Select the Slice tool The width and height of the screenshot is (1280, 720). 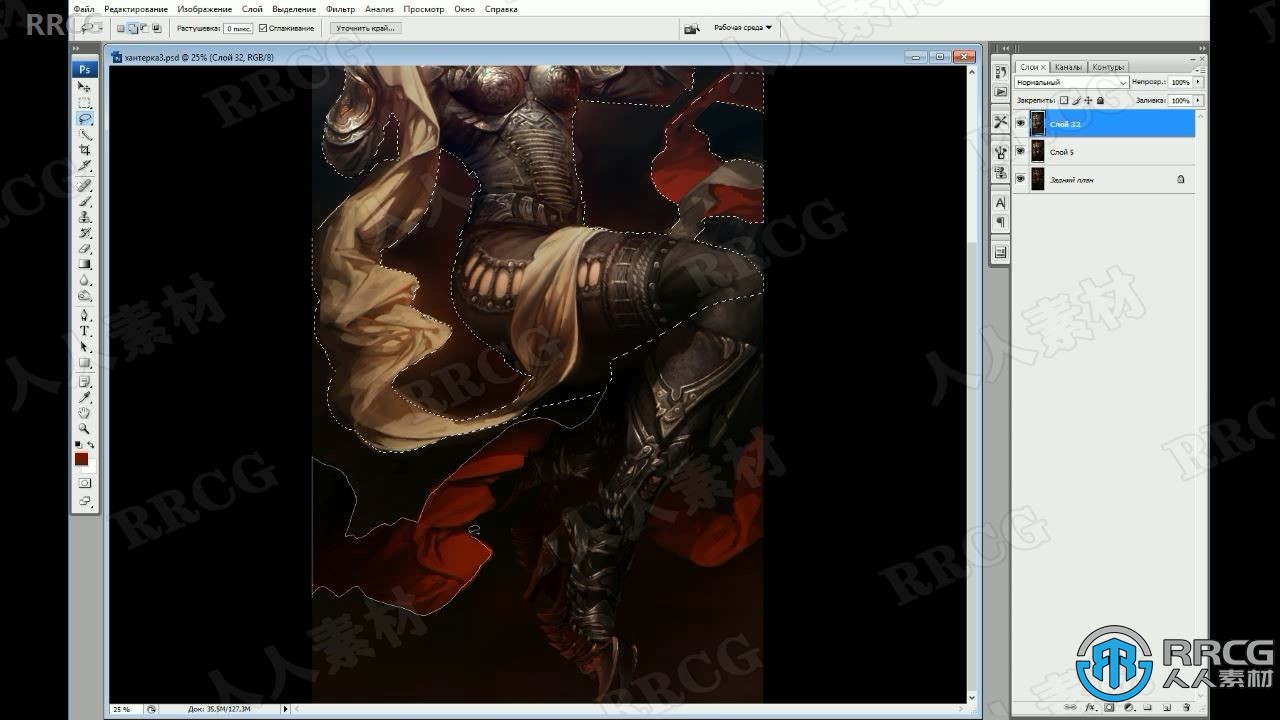85,165
